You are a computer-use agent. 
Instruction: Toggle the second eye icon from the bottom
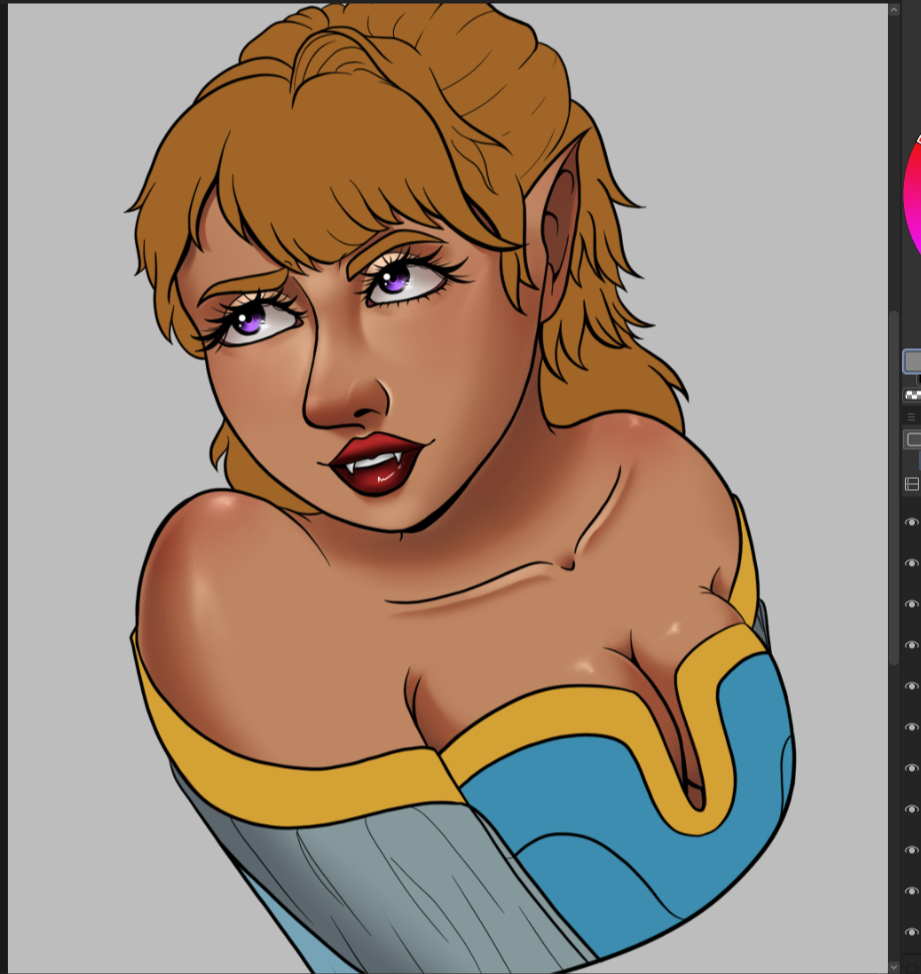(911, 892)
